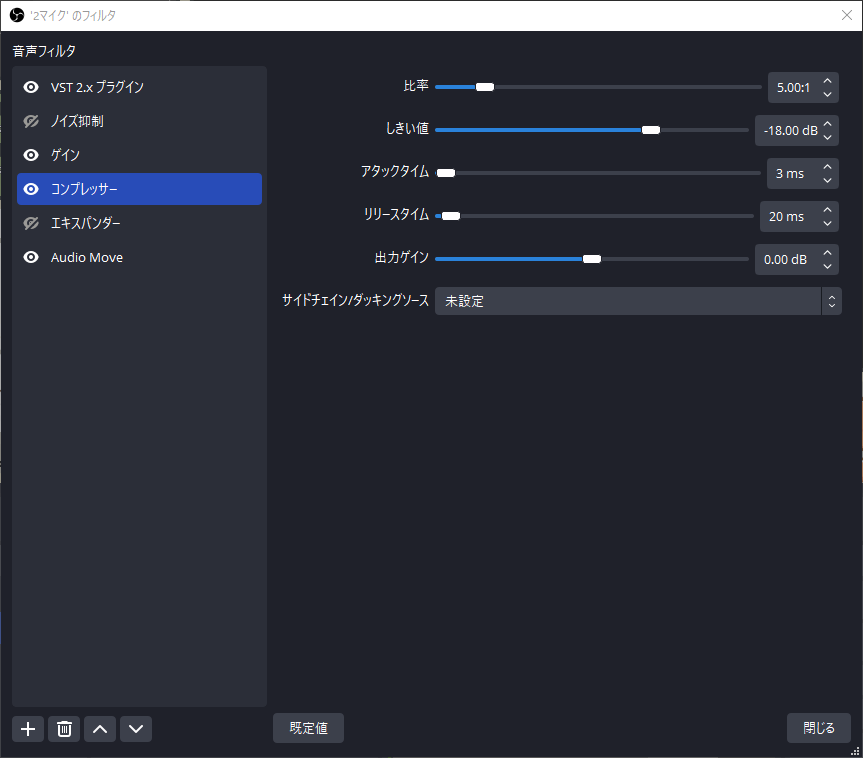This screenshot has width=863, height=758.
Task: Toggle visibility of the ゲイン filter
Action: (31, 155)
